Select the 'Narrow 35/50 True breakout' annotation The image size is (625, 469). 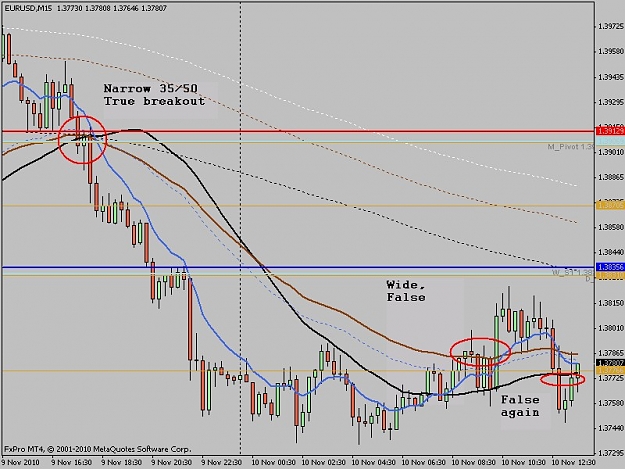[x=154, y=95]
